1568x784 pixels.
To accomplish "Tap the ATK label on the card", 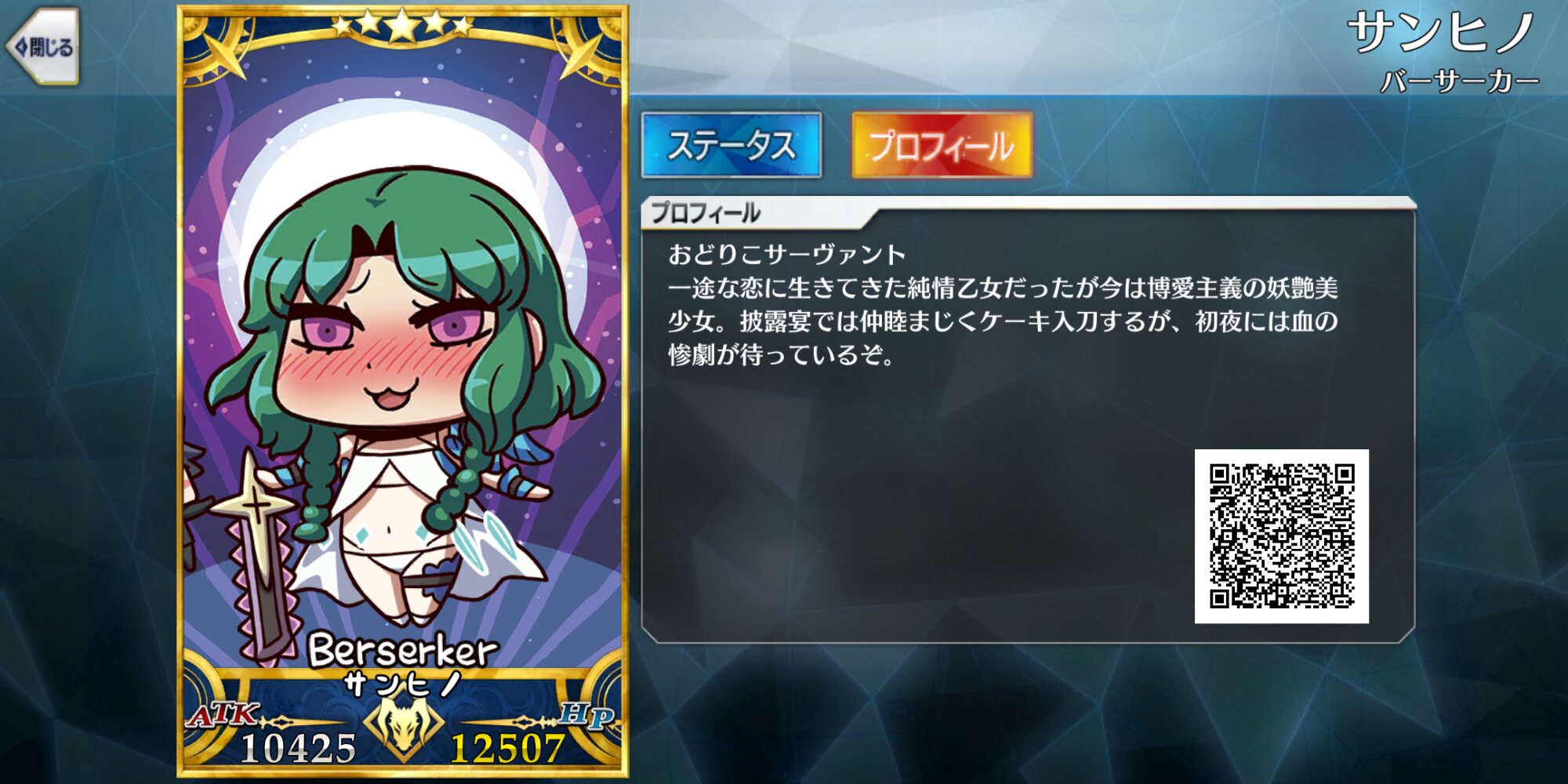I will pyautogui.click(x=223, y=714).
